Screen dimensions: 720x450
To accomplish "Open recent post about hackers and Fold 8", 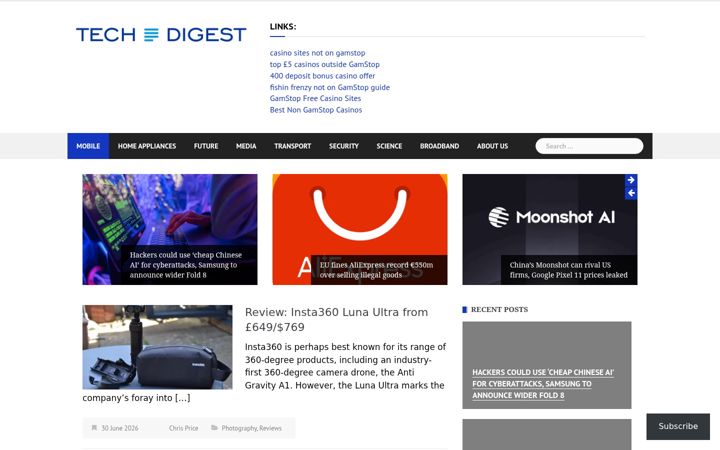I will pos(543,384).
